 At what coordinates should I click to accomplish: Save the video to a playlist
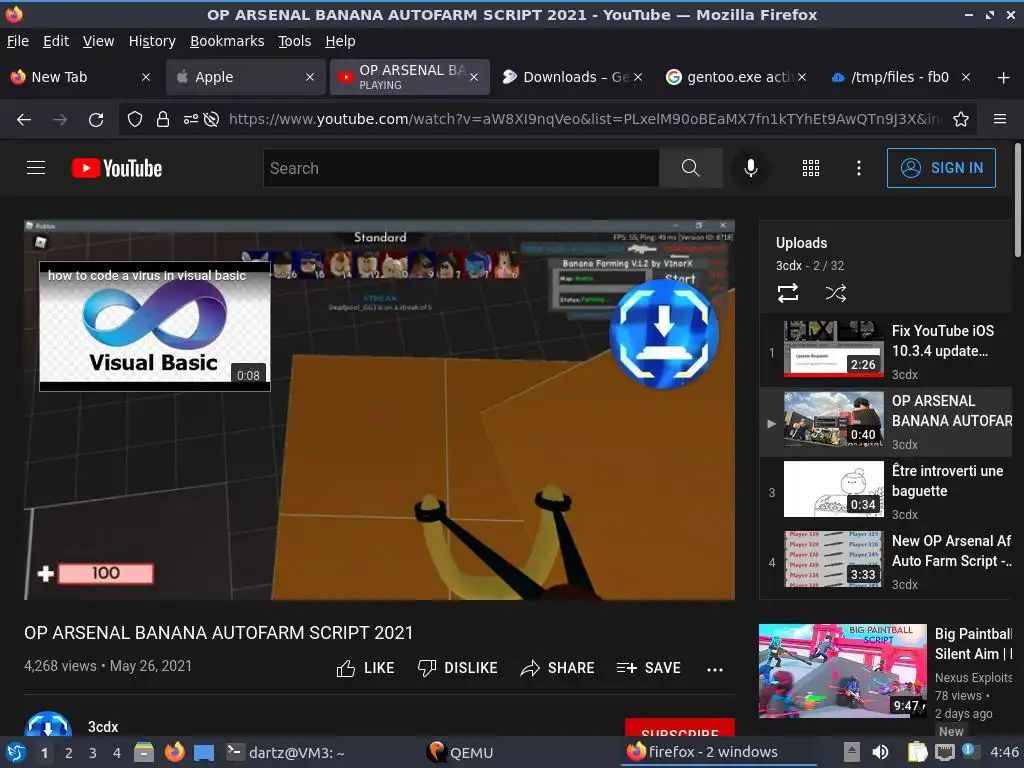coord(648,668)
